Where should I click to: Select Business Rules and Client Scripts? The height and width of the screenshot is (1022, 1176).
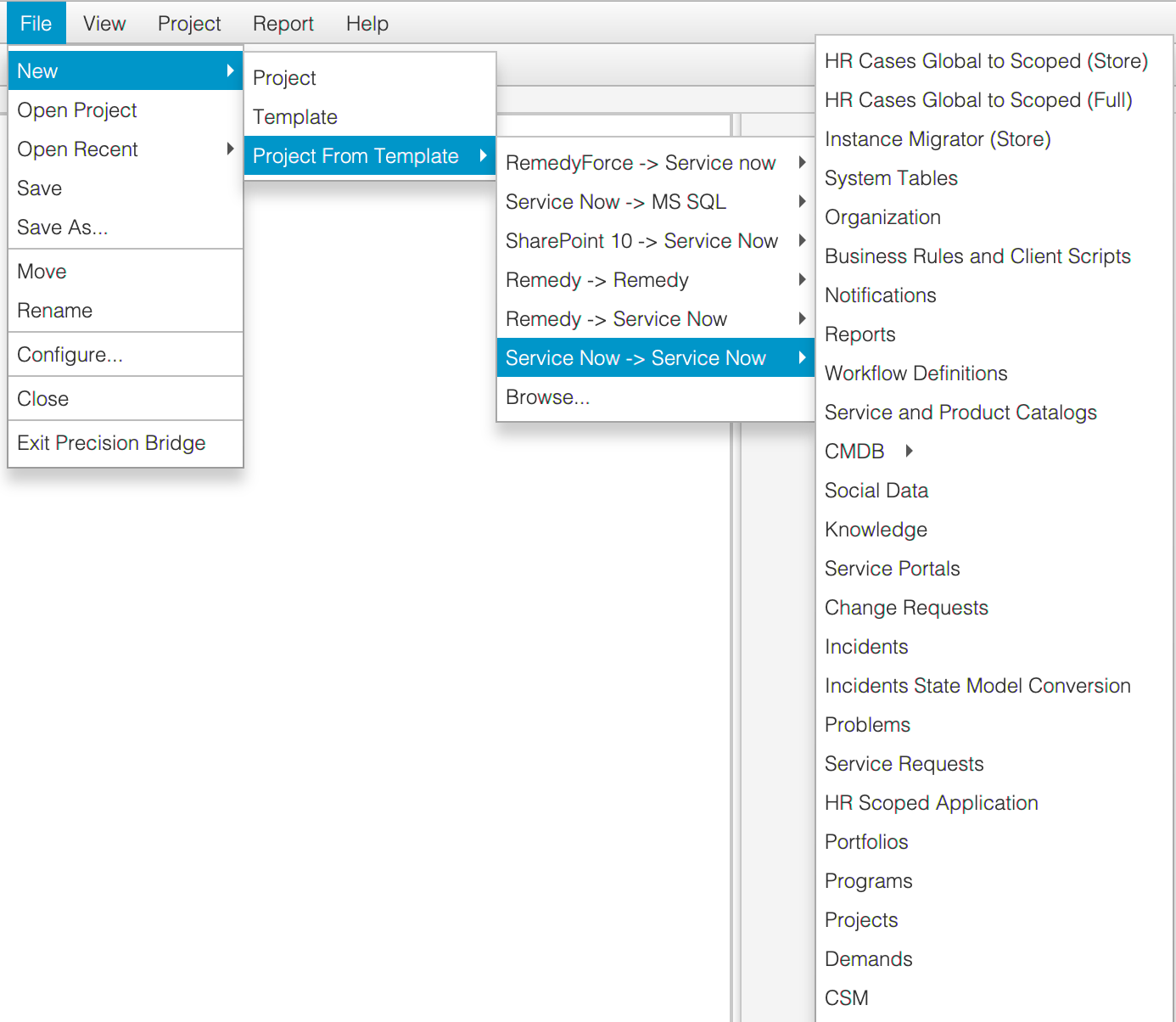(x=994, y=255)
